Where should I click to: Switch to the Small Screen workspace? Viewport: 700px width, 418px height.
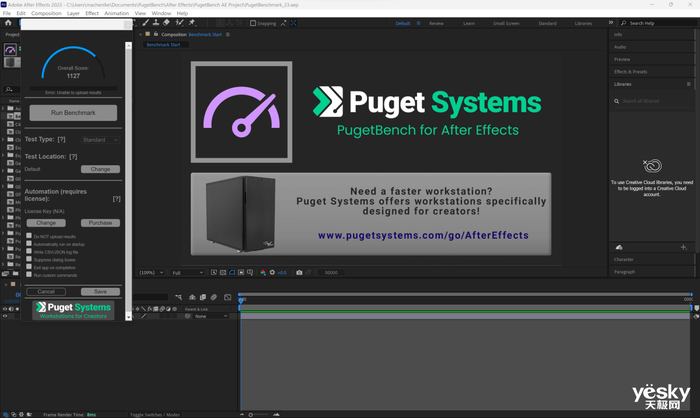506,23
